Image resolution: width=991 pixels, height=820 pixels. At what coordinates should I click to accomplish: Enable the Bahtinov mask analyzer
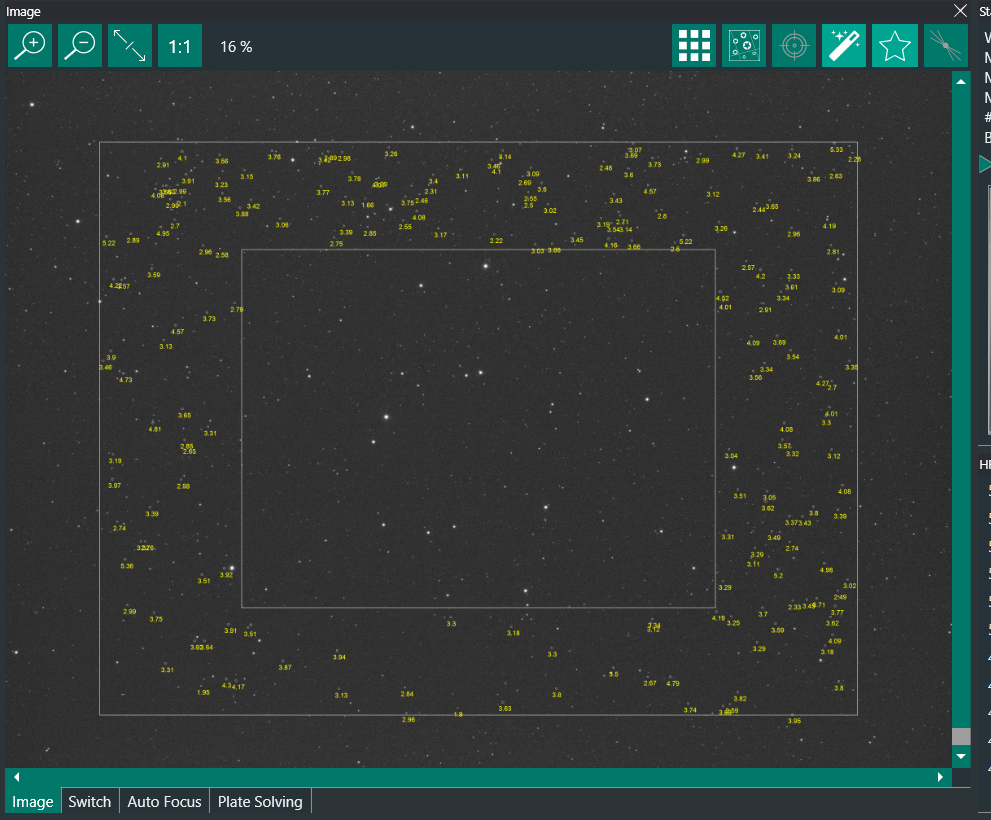point(944,46)
